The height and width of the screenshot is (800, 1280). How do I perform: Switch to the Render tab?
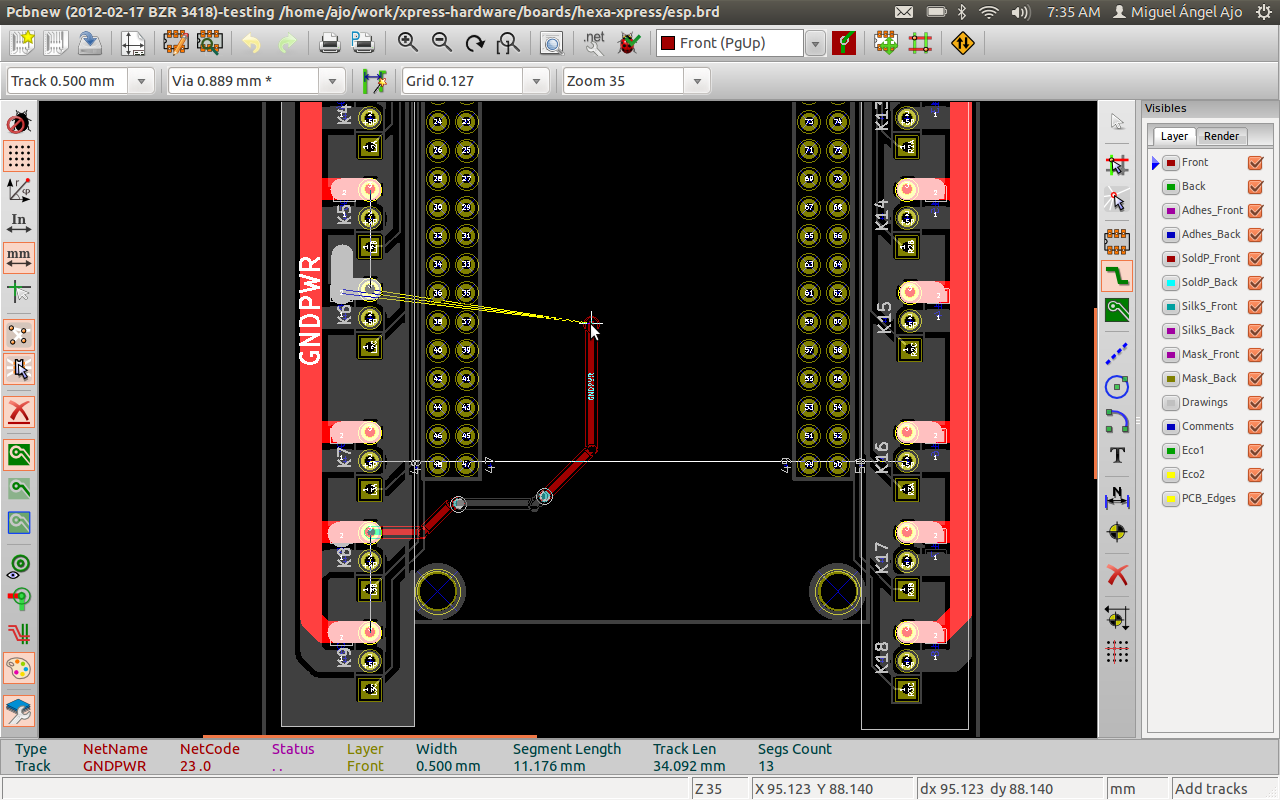click(x=1221, y=136)
